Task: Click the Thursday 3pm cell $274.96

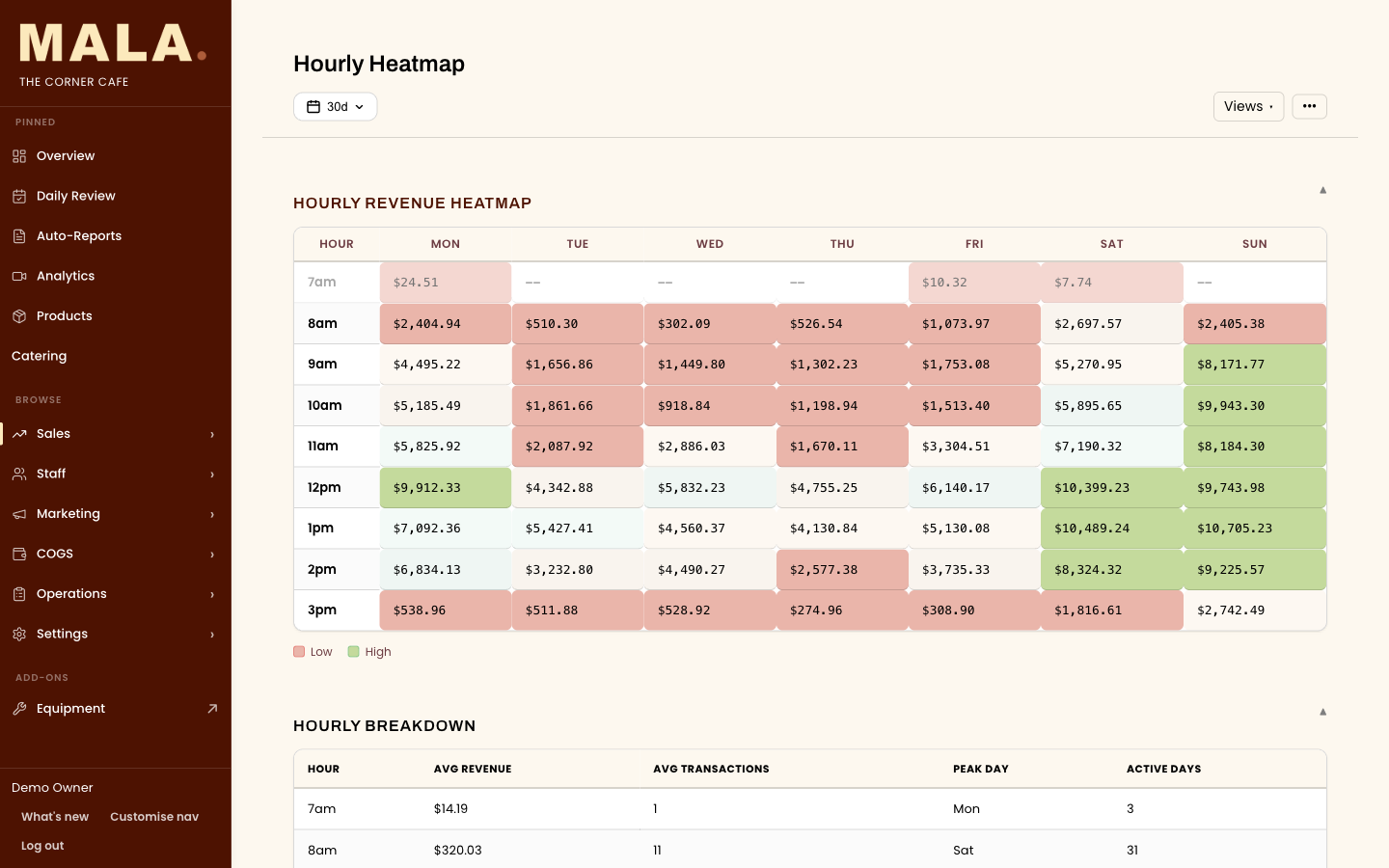Action: tap(842, 610)
